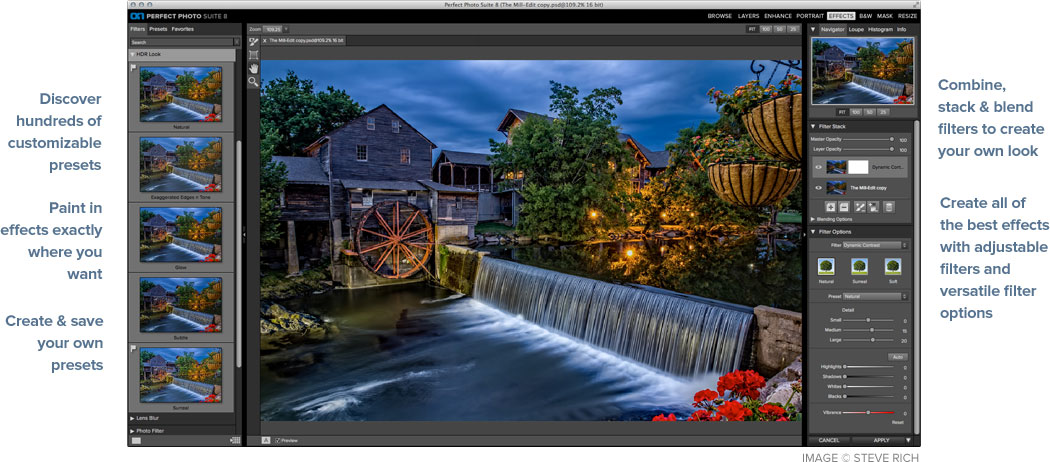Select the Zoom magnifier tool
The width and height of the screenshot is (1050, 462).
[254, 82]
